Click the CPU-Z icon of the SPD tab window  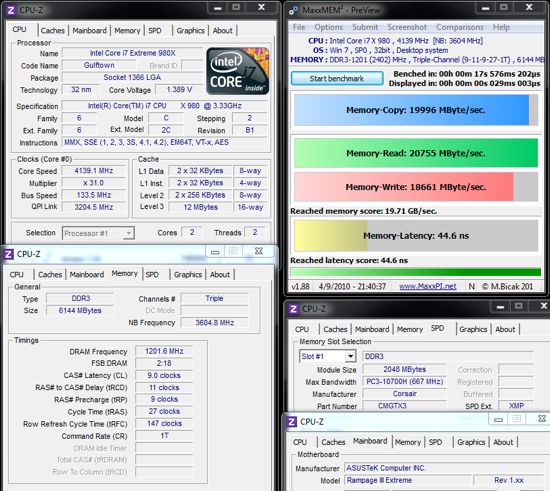(x=294, y=309)
